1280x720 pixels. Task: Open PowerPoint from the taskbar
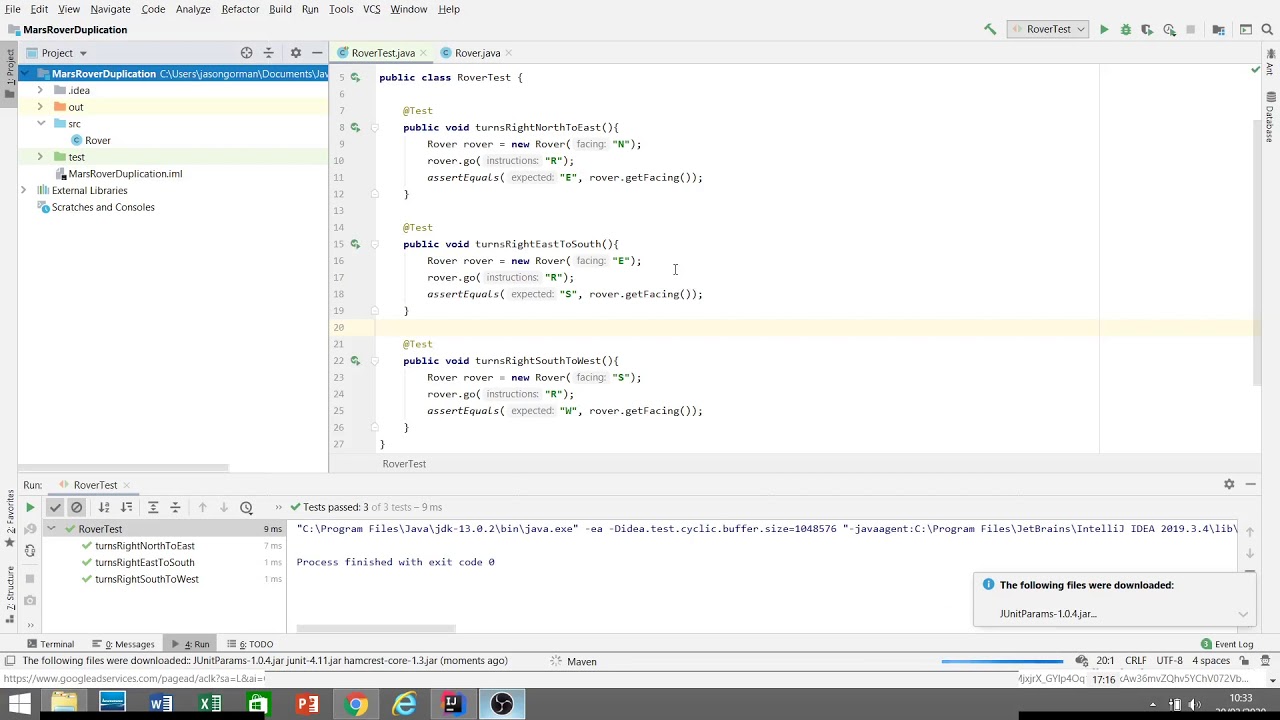coord(307,704)
